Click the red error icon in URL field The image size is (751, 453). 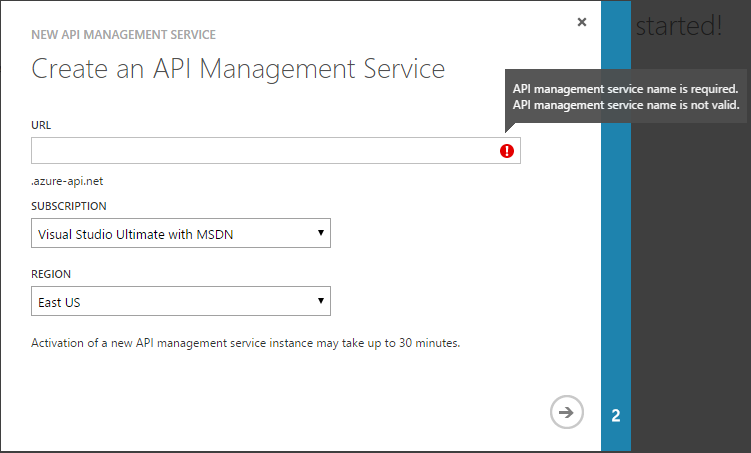pyautogui.click(x=507, y=151)
